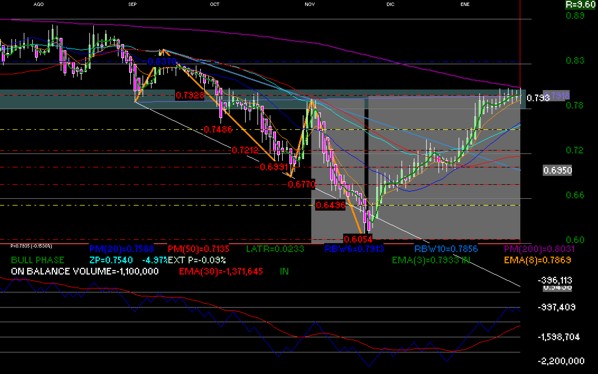The height and width of the screenshot is (374, 598).
Task: Click the ENE month label on time axis
Action: [x=465, y=4]
